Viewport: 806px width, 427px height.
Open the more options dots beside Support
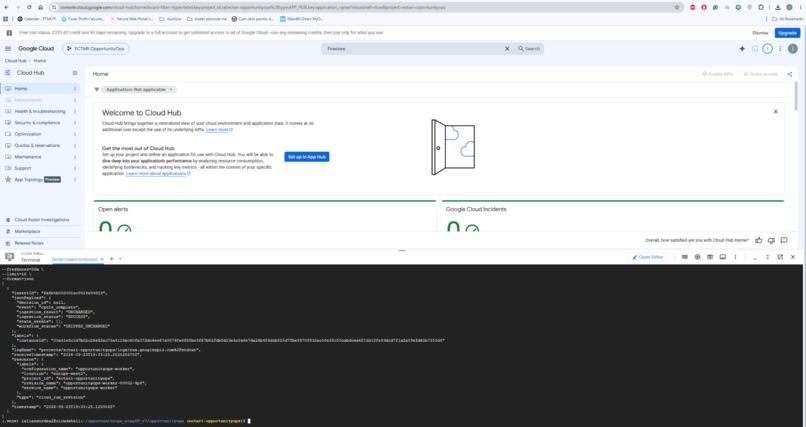(75, 168)
